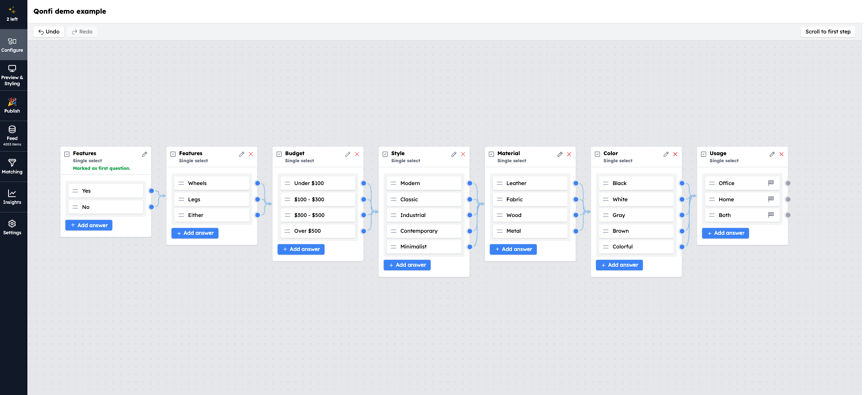Add answer to the Yes/No Features card
Screen dimensions: 864x395
[89, 225]
